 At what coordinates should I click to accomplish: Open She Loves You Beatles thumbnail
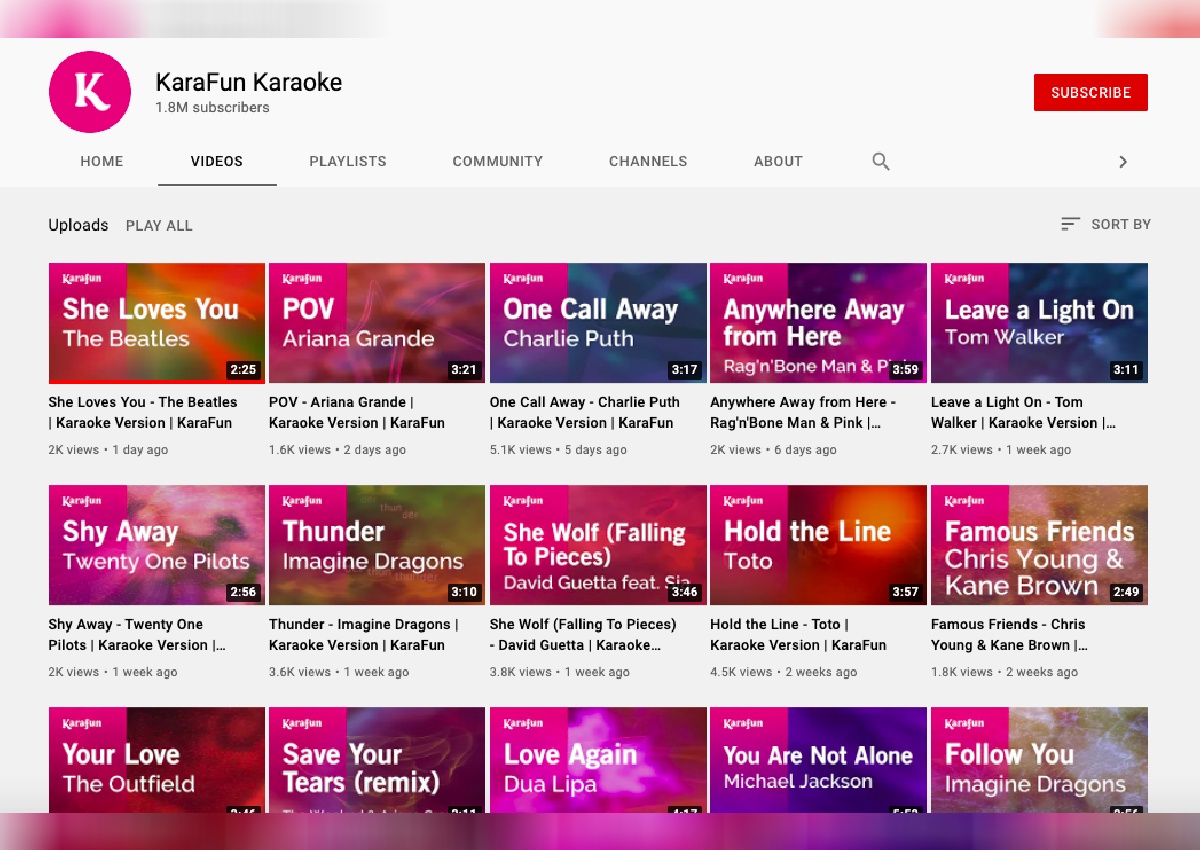[x=157, y=323]
